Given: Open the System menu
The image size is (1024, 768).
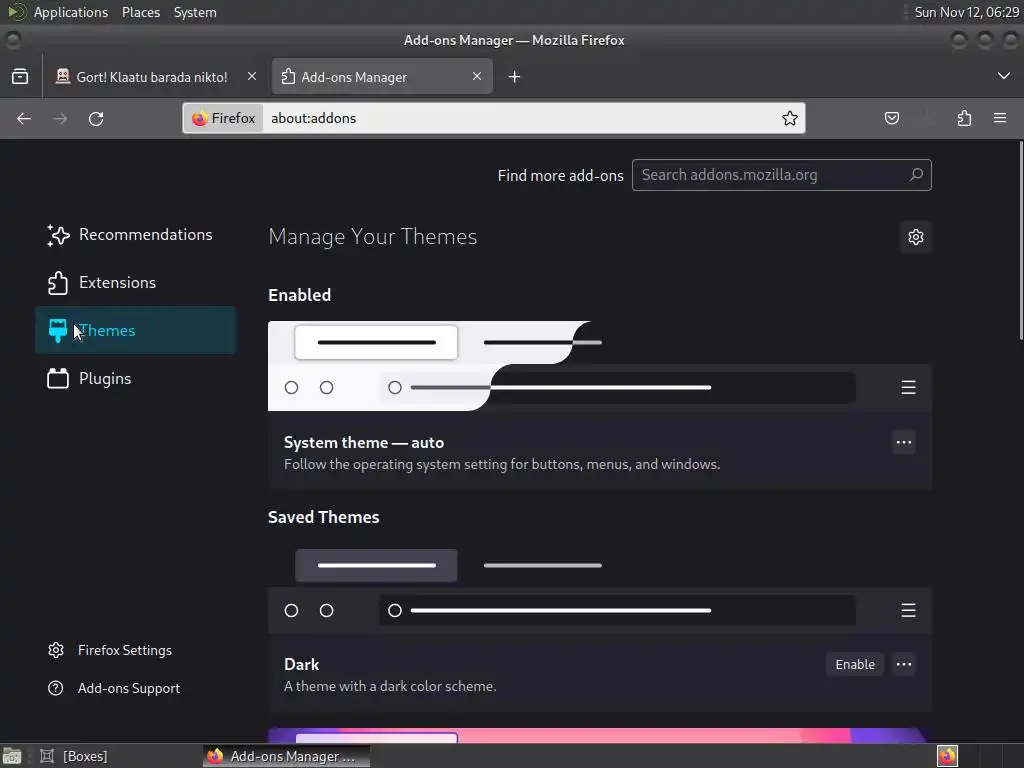Looking at the screenshot, I should (195, 12).
